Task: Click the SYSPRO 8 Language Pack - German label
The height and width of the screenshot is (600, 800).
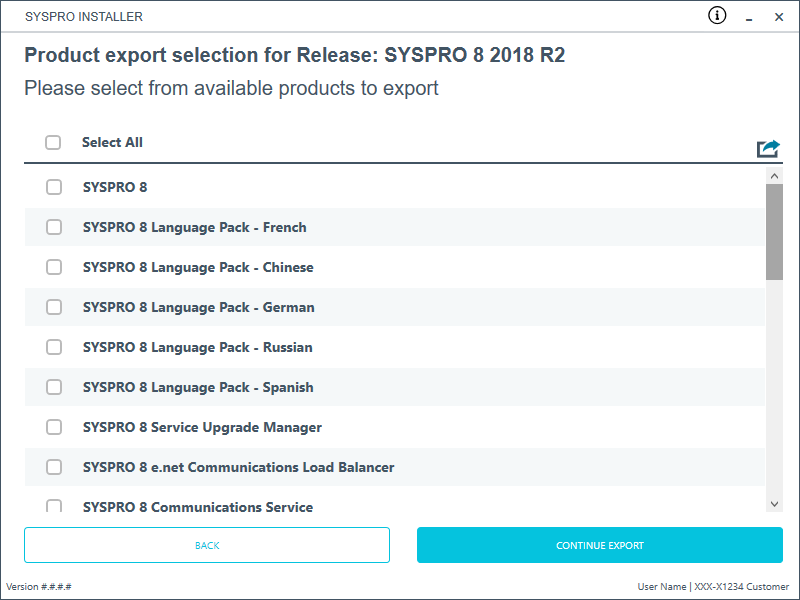Action: [198, 307]
